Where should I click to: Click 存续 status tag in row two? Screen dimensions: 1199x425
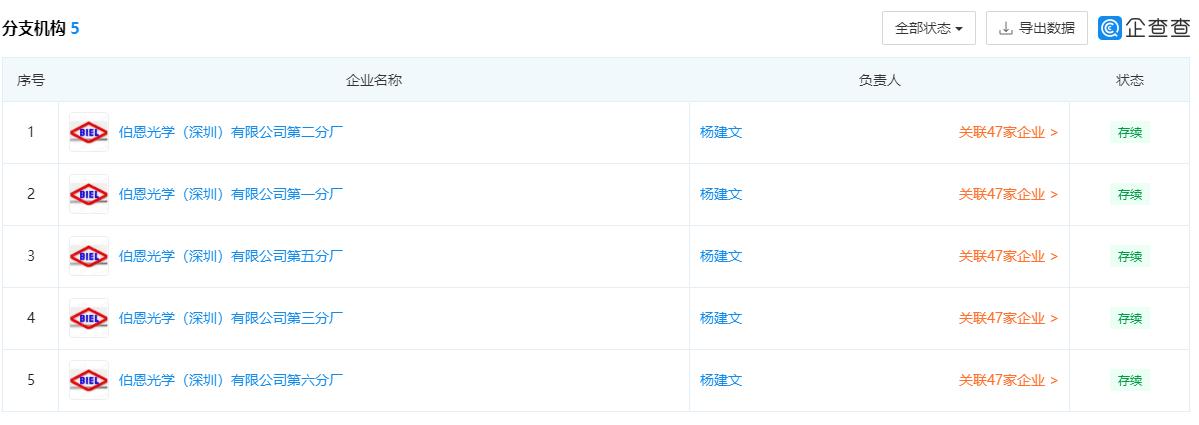tap(1130, 194)
